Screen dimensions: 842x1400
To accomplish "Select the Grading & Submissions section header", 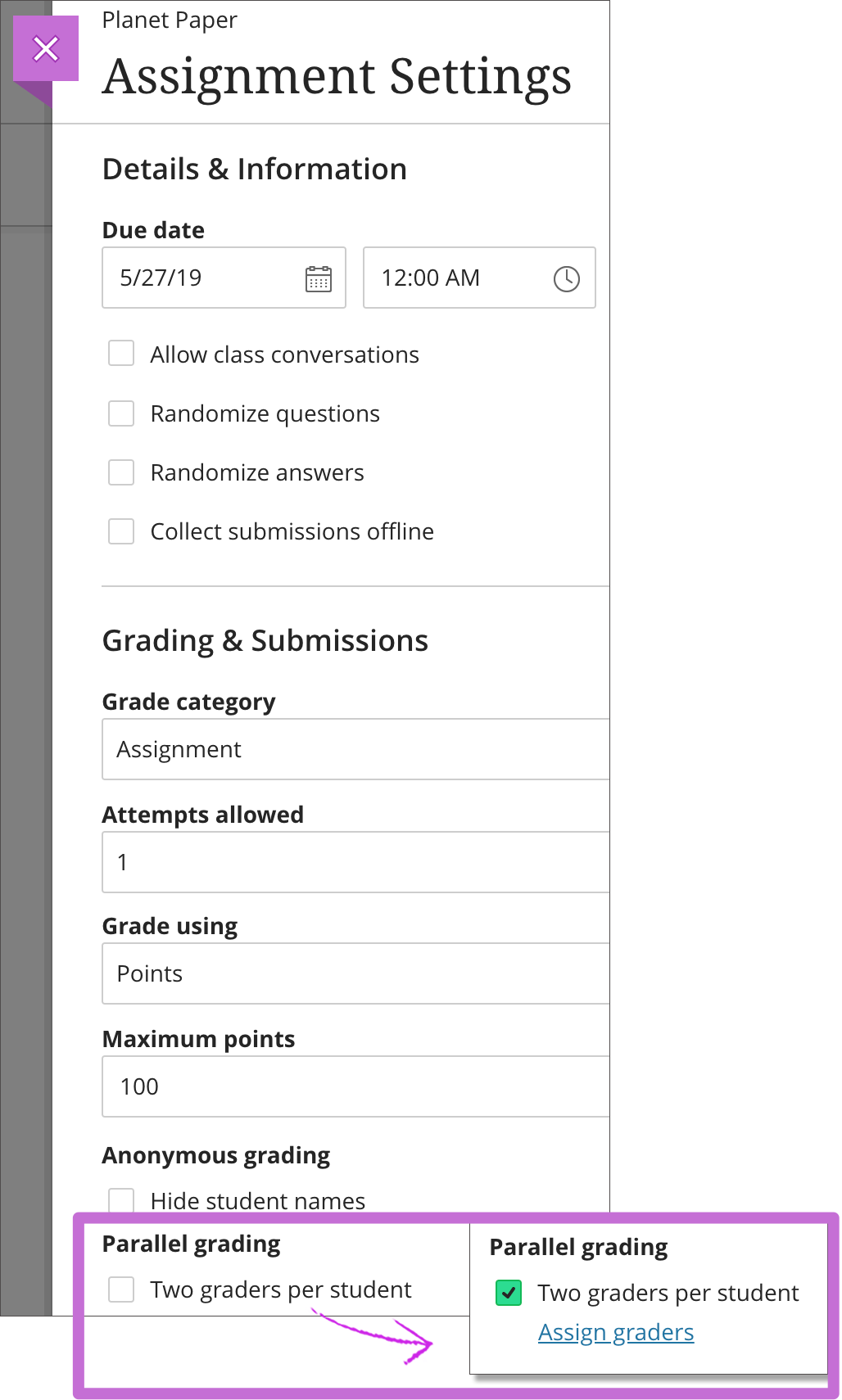I will pos(265,640).
